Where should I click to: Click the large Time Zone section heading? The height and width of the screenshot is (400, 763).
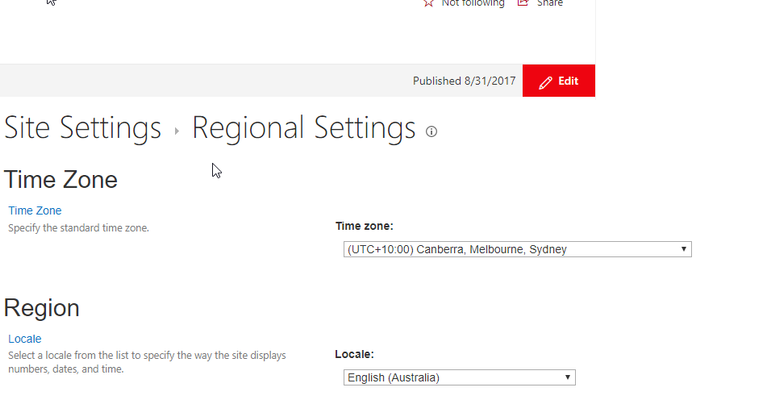pyautogui.click(x=61, y=180)
